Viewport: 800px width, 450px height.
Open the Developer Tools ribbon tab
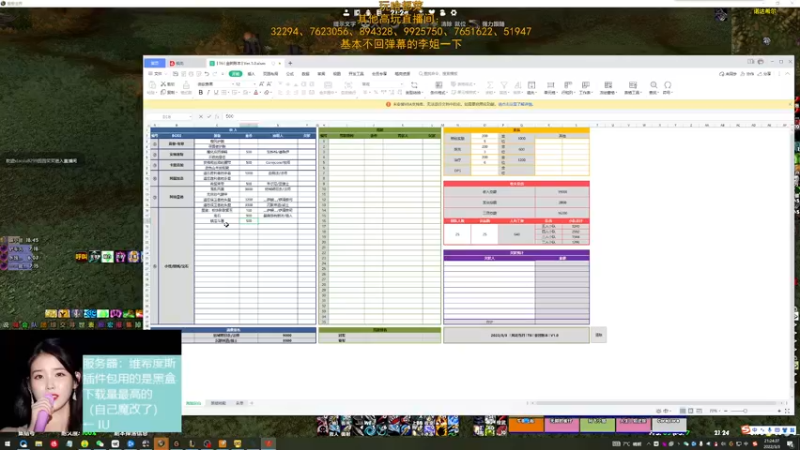356,74
